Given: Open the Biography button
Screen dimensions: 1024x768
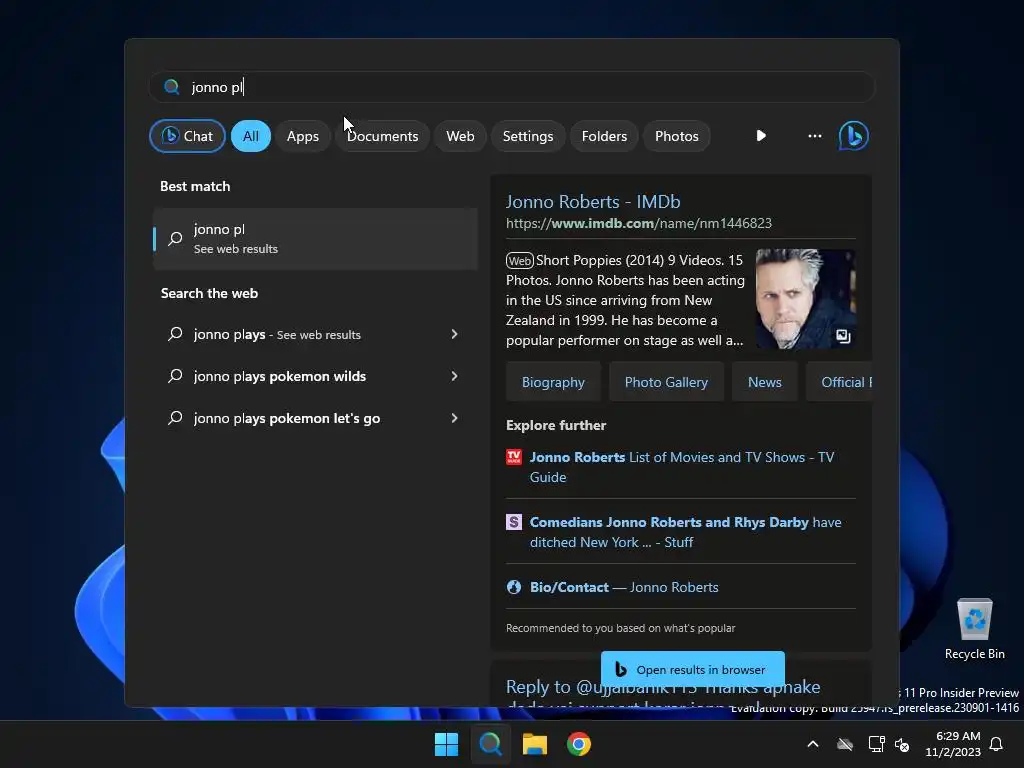Looking at the screenshot, I should click(x=553, y=382).
